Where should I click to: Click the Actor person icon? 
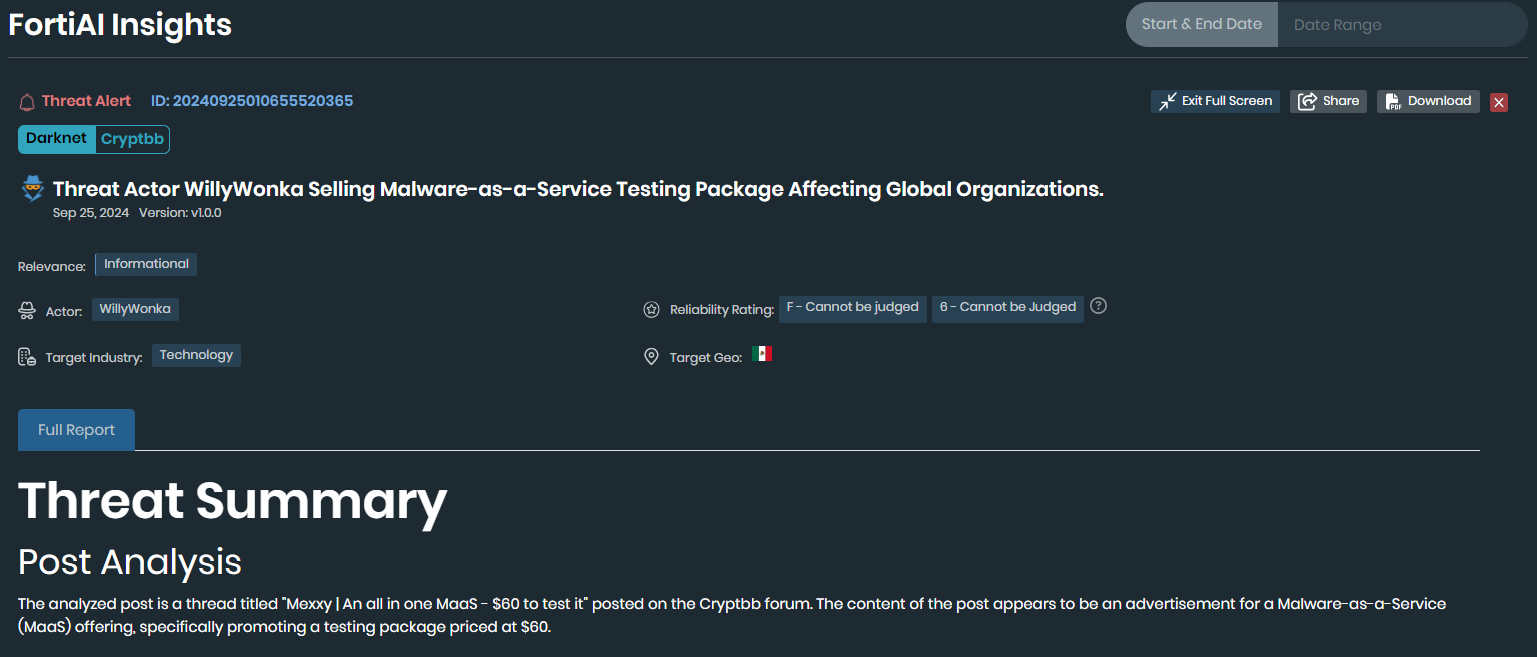[25, 309]
